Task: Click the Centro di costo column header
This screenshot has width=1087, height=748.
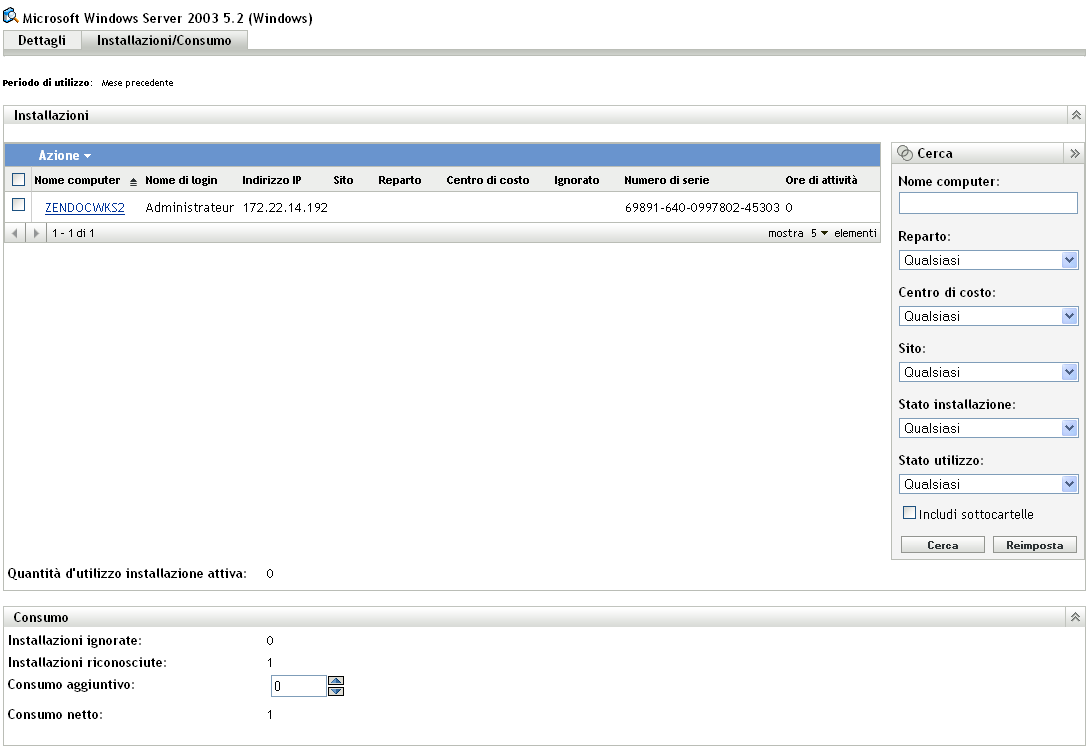Action: click(x=487, y=180)
